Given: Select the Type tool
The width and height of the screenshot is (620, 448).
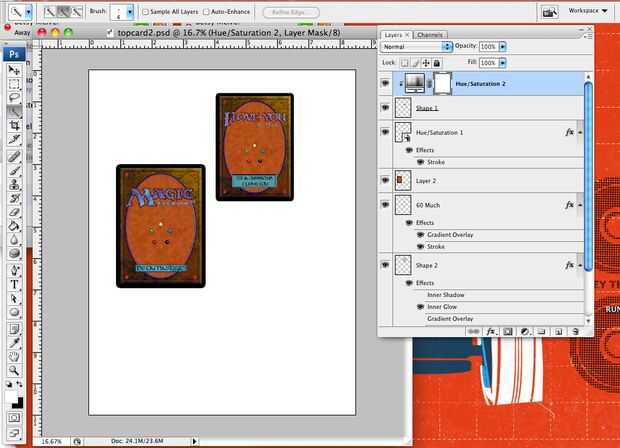Looking at the screenshot, I should tap(14, 283).
